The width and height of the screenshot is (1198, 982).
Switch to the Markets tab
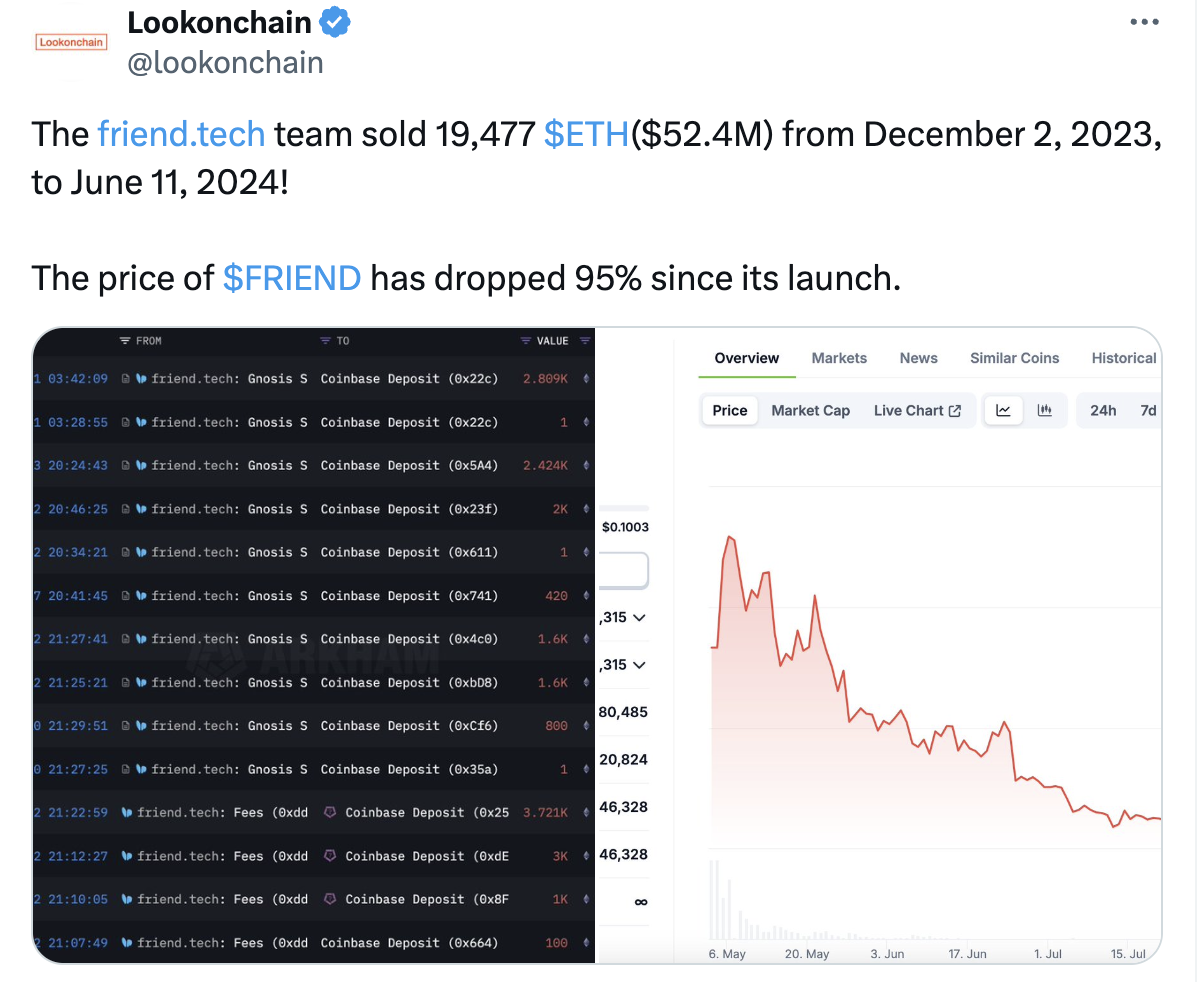(x=839, y=358)
